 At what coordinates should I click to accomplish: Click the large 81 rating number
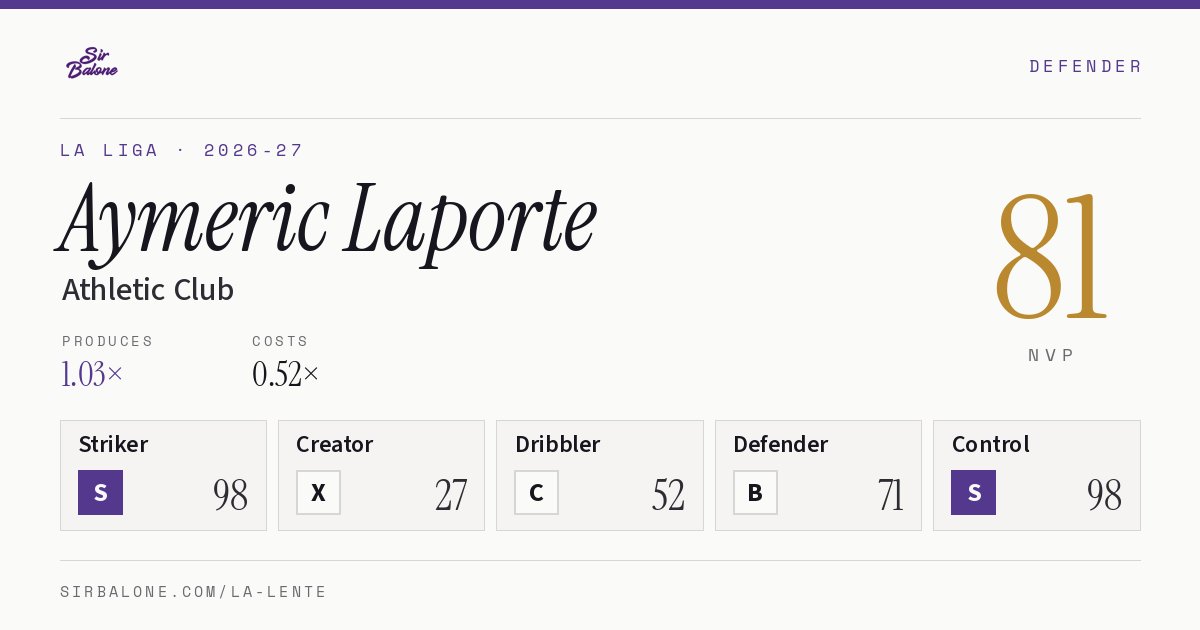pyautogui.click(x=1051, y=256)
